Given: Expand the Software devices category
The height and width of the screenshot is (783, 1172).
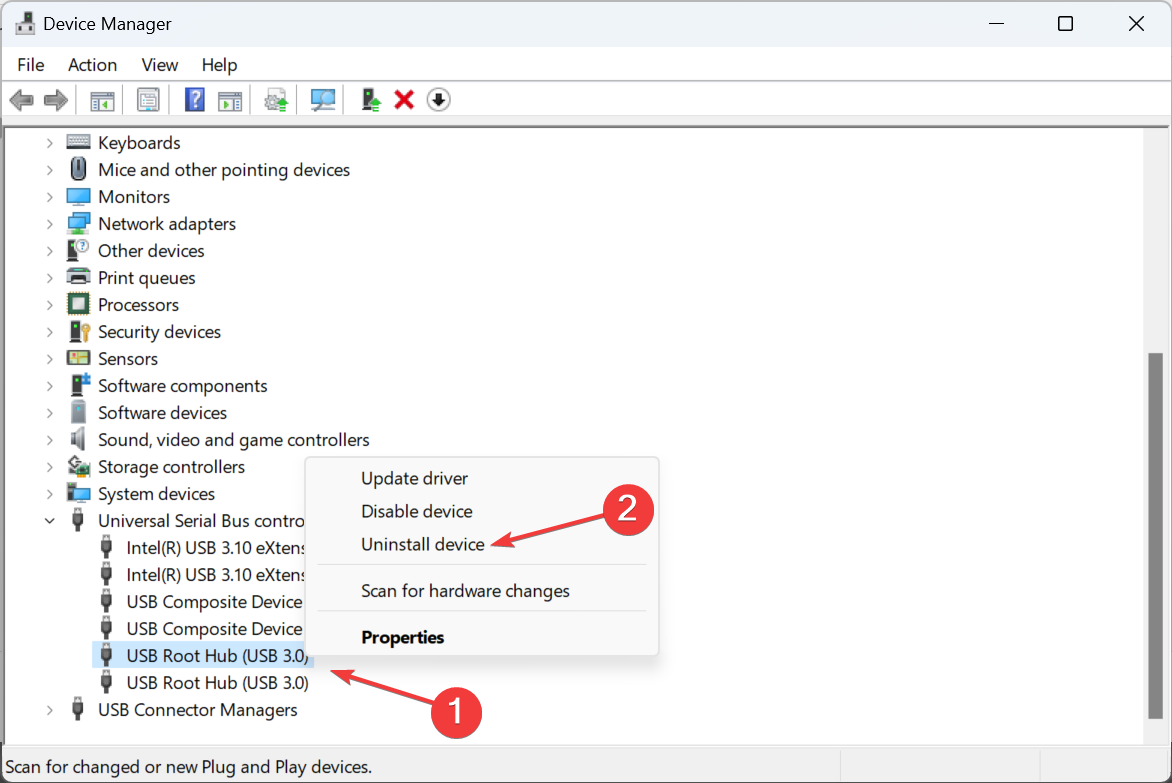Looking at the screenshot, I should click(49, 412).
